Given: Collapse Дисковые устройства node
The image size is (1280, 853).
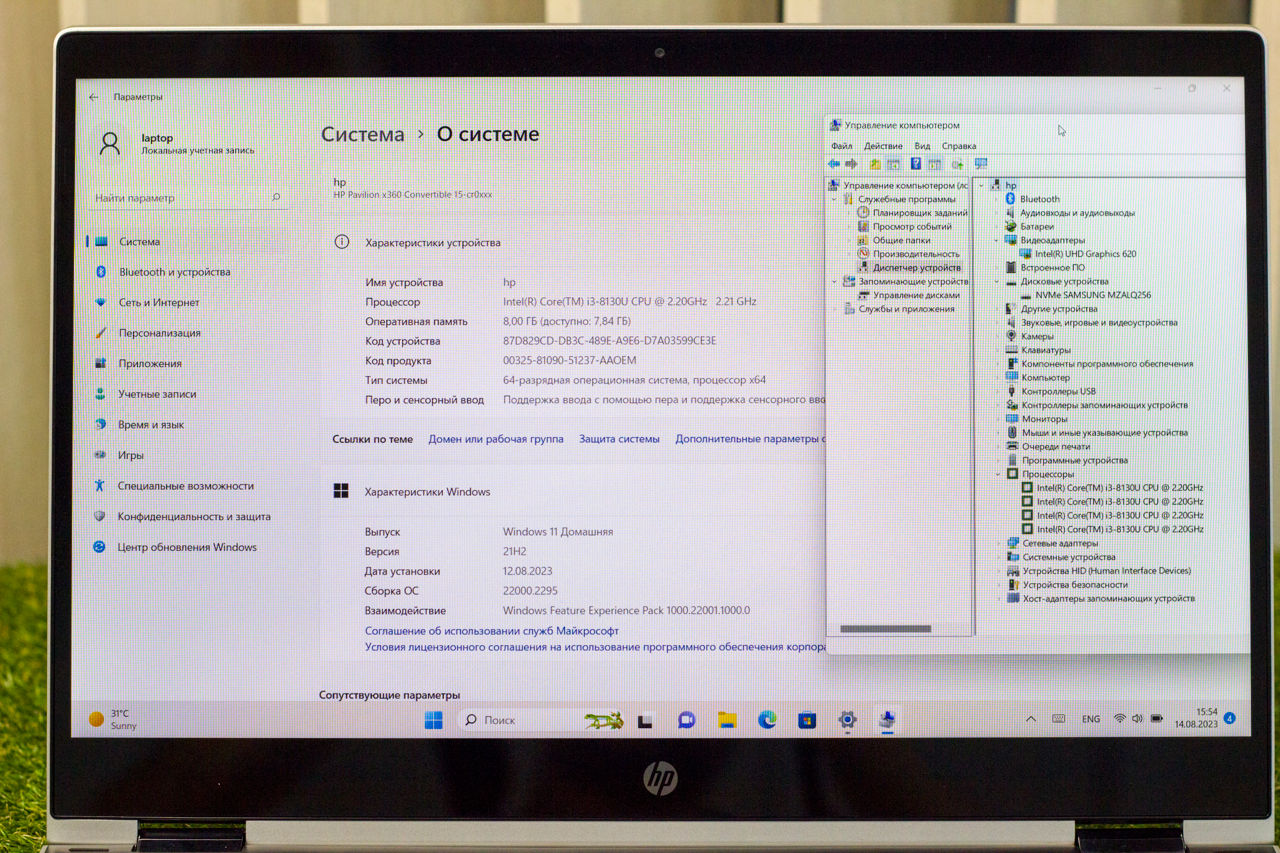Looking at the screenshot, I should click(x=997, y=282).
